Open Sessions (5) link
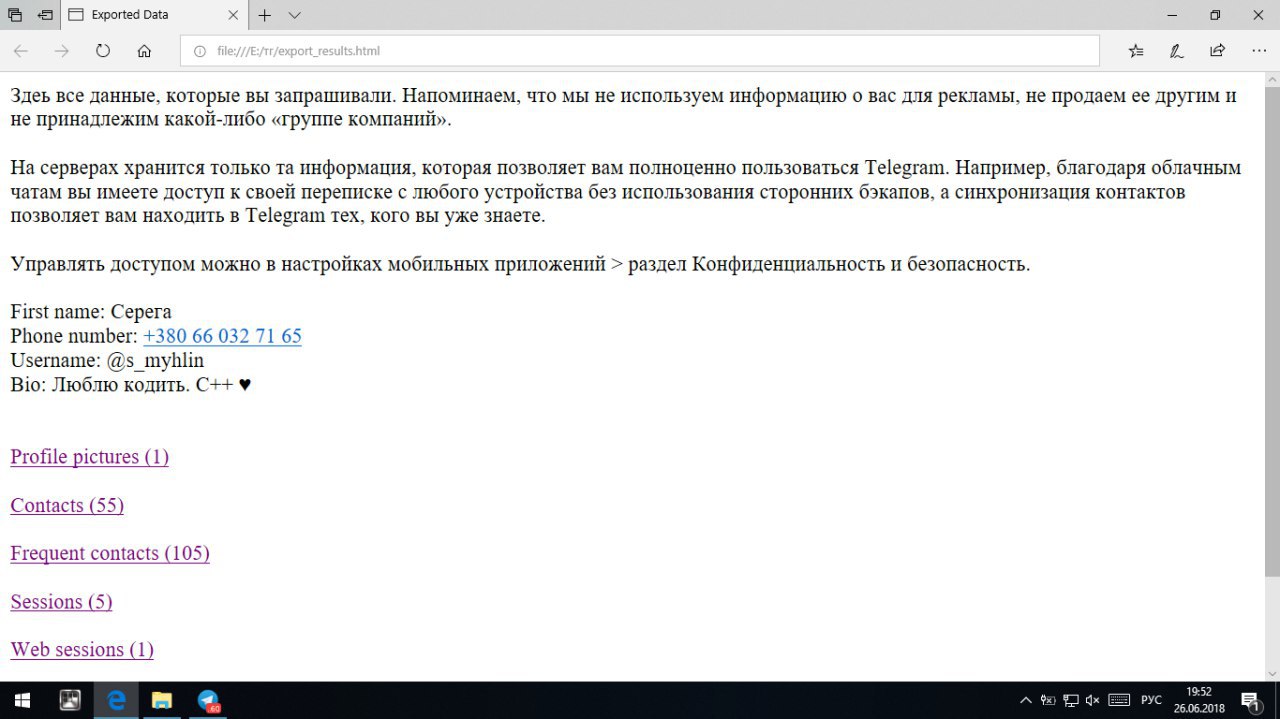Viewport: 1280px width, 719px height. (61, 602)
